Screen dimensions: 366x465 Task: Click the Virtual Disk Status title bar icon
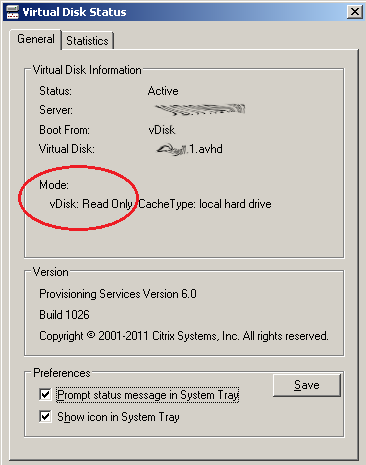(x=12, y=12)
